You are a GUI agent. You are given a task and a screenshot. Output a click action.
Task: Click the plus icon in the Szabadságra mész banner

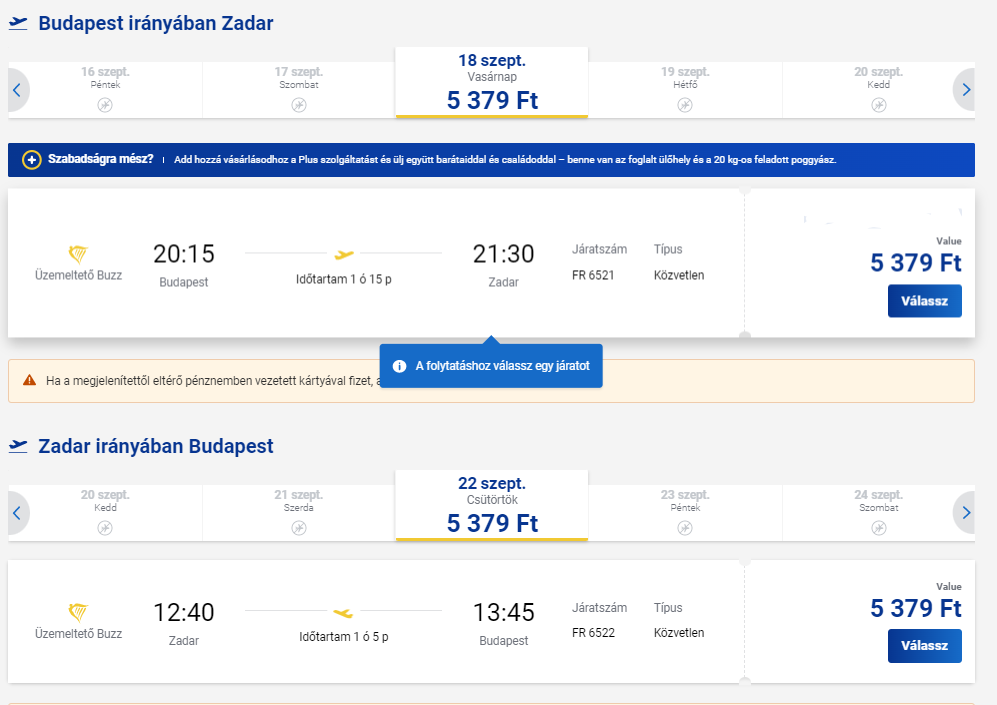pyautogui.click(x=32, y=160)
